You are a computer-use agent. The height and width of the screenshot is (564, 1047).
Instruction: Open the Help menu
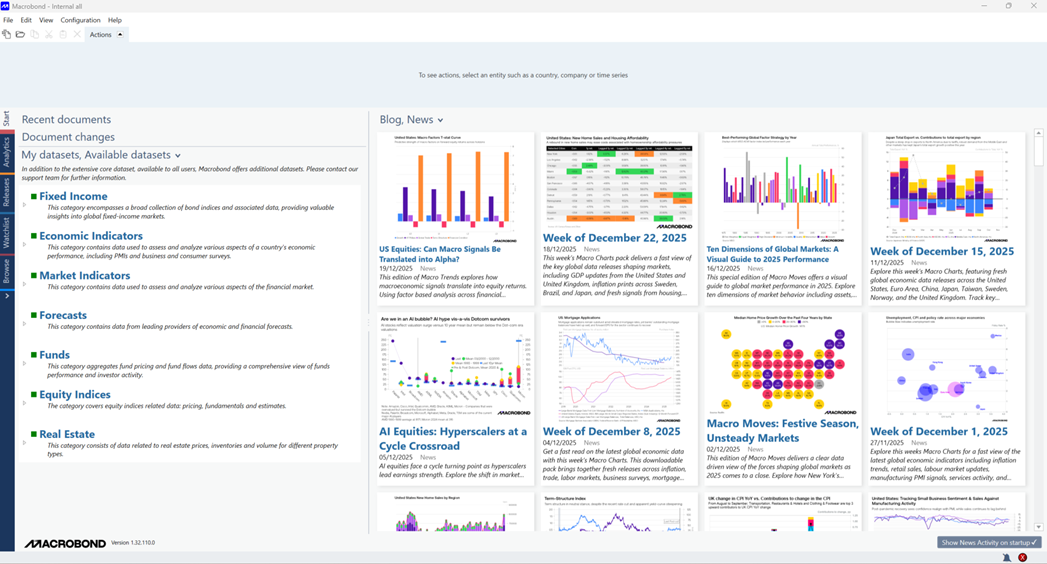[115, 20]
